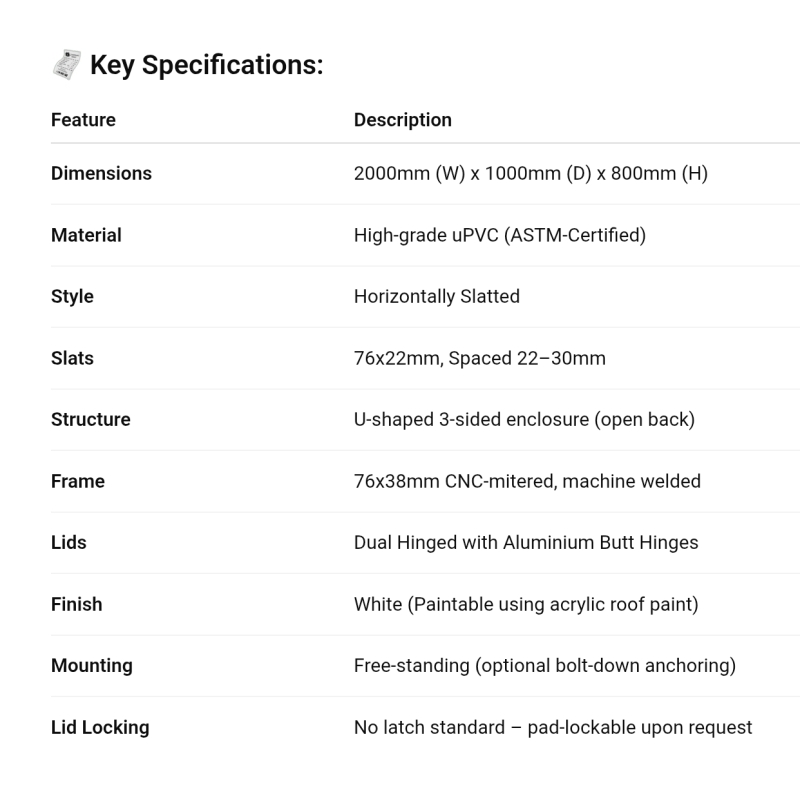
Task: Click the Key Specifications heading
Action: click(x=206, y=66)
